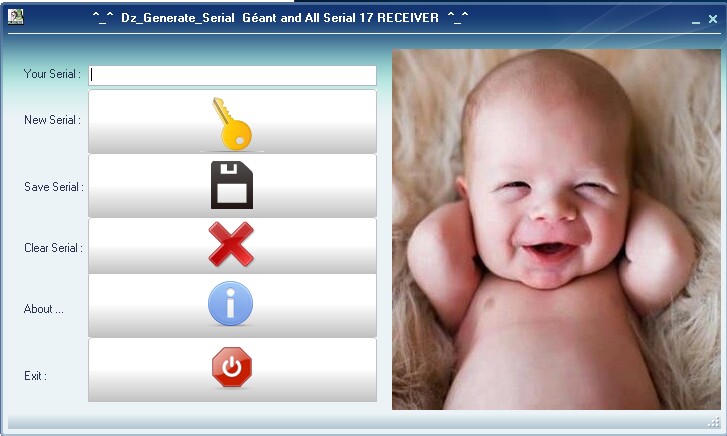
Task: Click the application icon in the title bar
Action: pyautogui.click(x=16, y=17)
